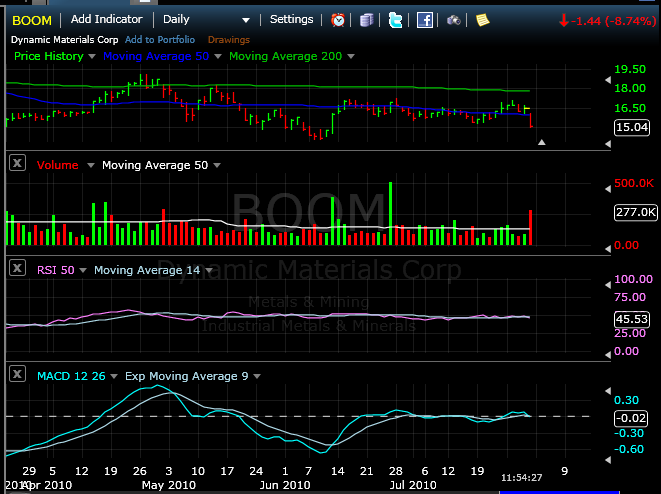Screen dimensions: 661x494
Task: Close the Volume indicator panel
Action: (x=17, y=164)
